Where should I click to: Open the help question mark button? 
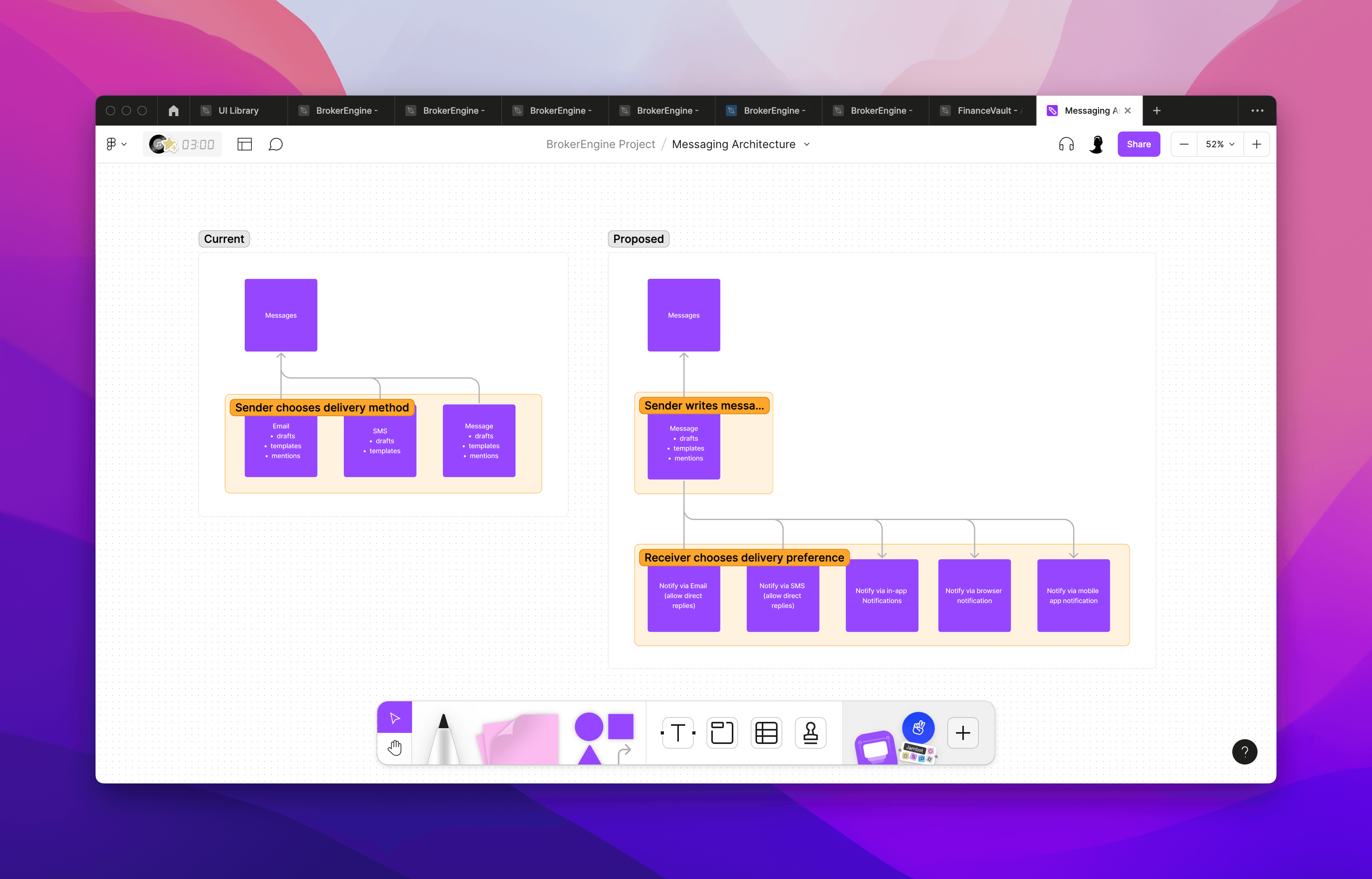point(1244,752)
